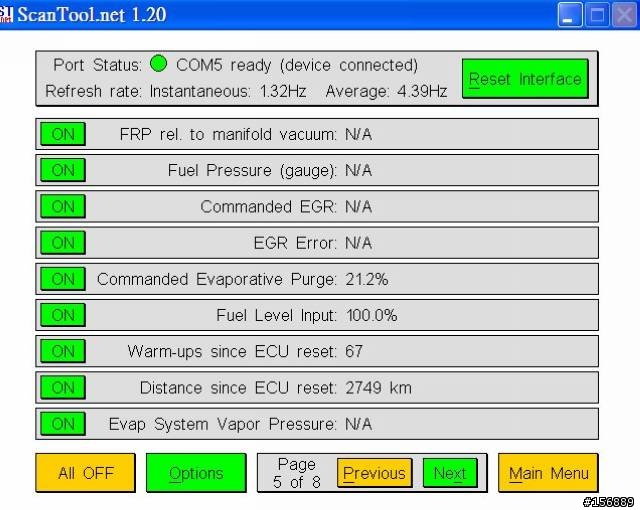Click the 'Commanded EGR:' label
This screenshot has width=640, height=510.
pos(269,207)
